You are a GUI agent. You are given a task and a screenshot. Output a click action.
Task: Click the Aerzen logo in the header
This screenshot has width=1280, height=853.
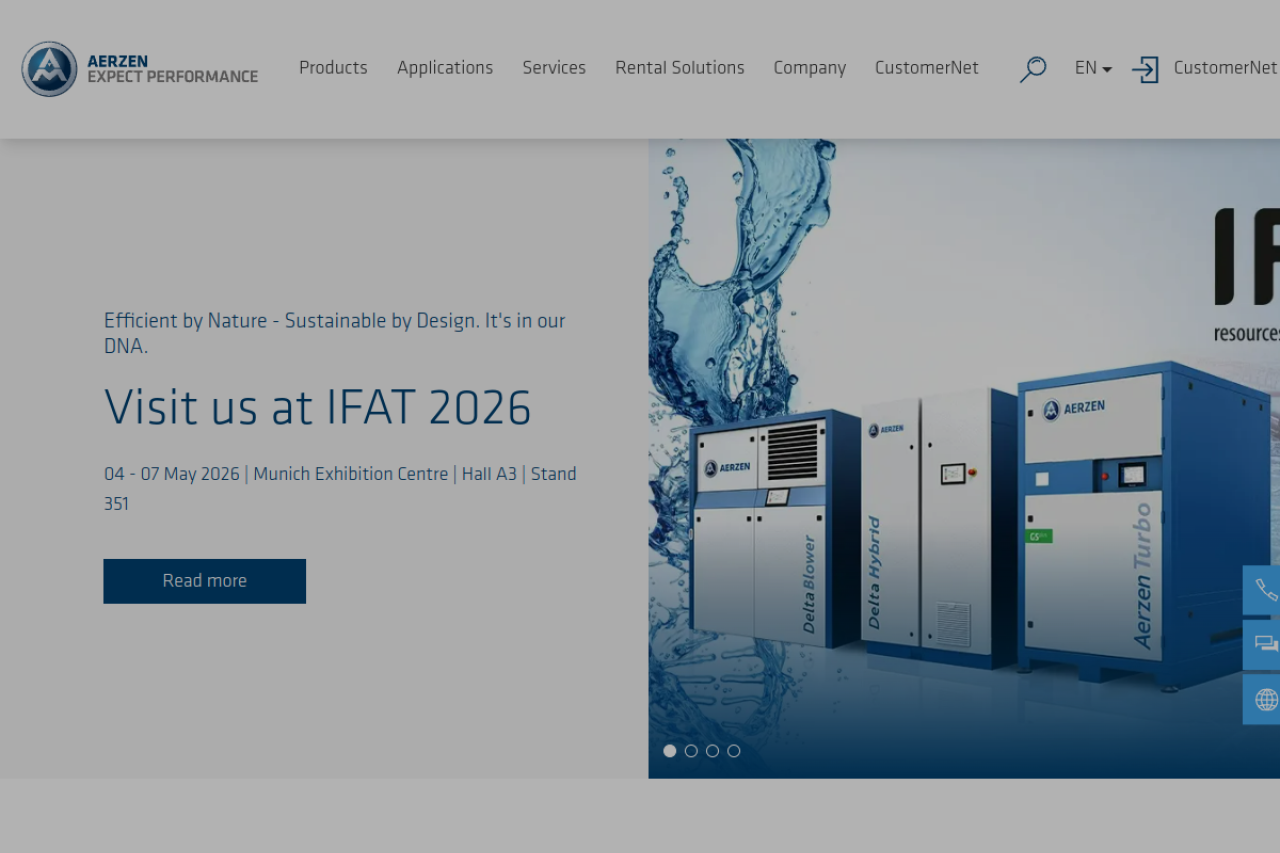pos(139,69)
